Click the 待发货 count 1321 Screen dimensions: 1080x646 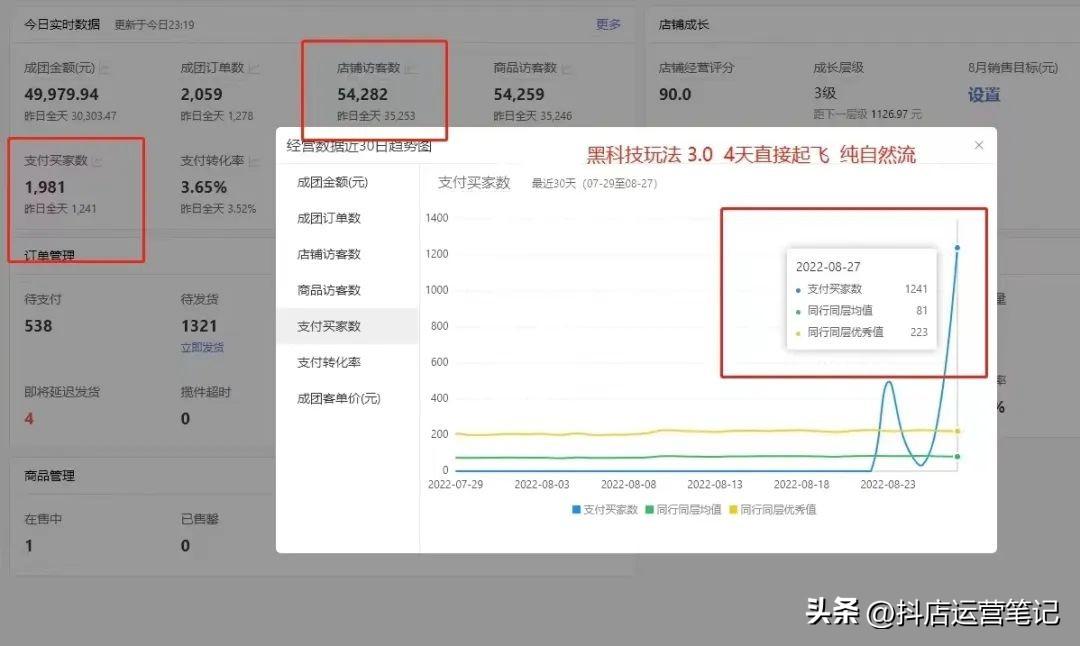tap(199, 326)
